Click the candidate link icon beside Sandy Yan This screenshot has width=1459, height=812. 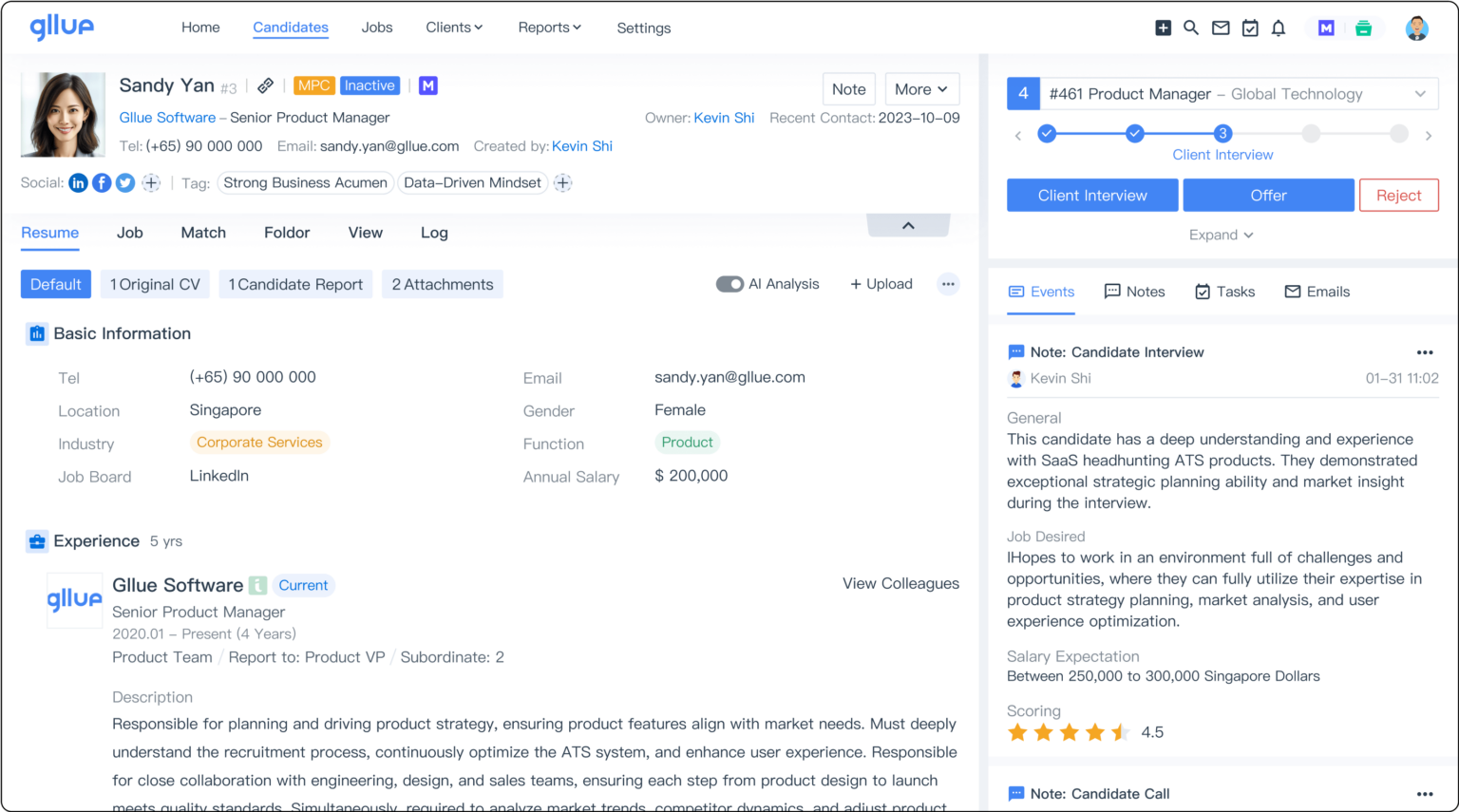coord(265,85)
